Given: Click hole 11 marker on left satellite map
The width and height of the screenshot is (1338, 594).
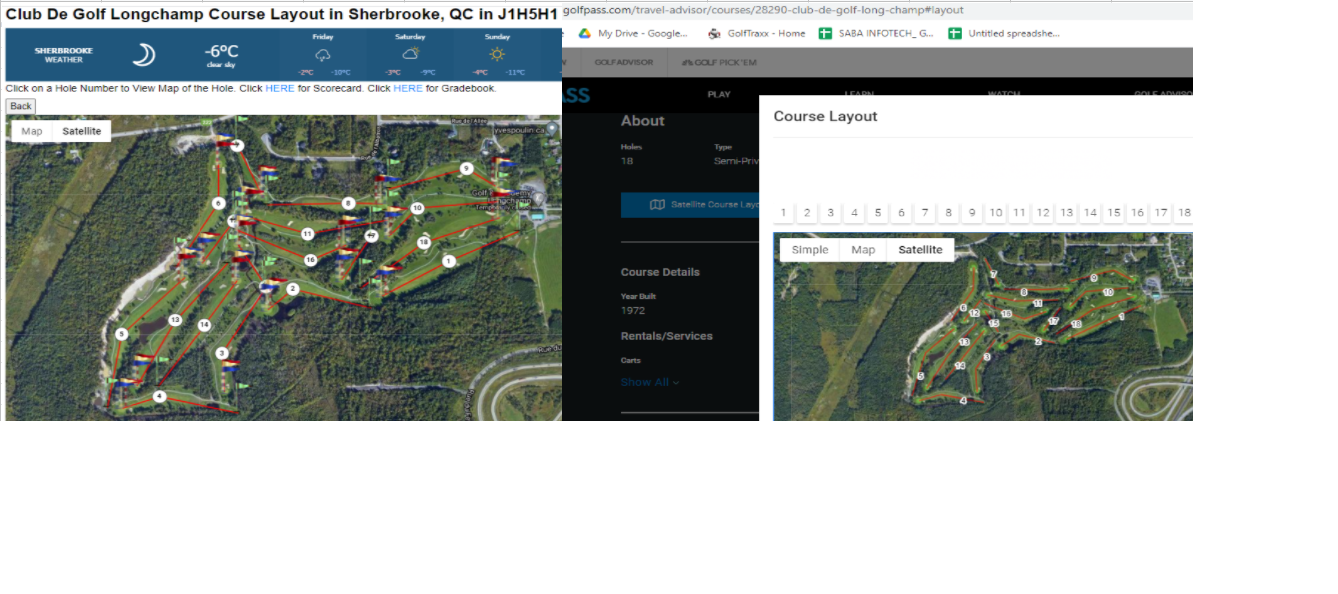Looking at the screenshot, I should click(x=308, y=234).
